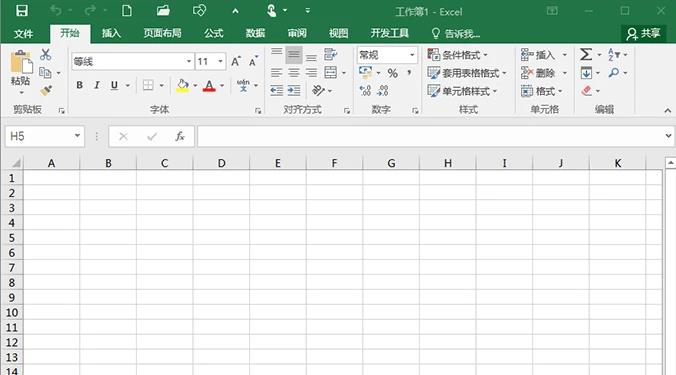Apply comma style number format
676x375 pixels.
coord(409,73)
